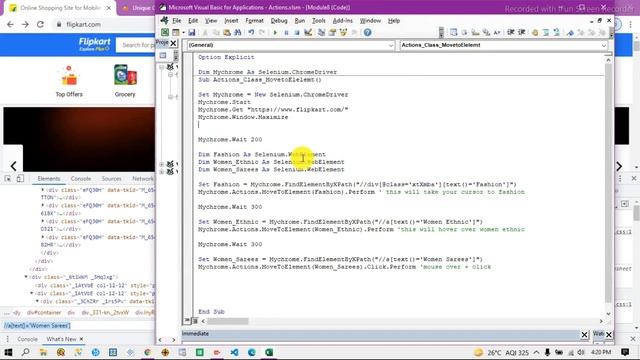Click the Break pause icon
The image size is (640, 360).
(286, 33)
